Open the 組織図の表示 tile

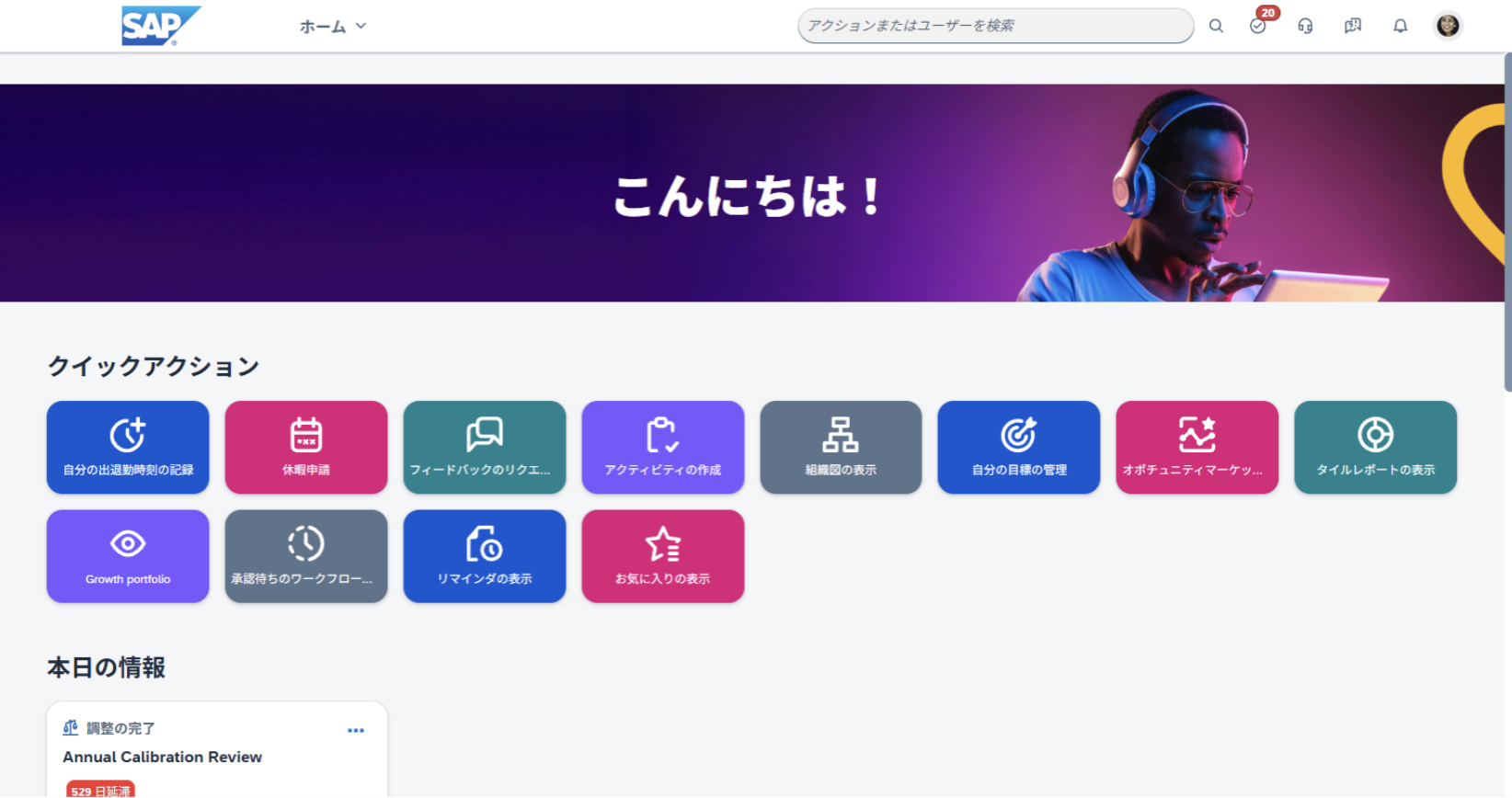841,447
